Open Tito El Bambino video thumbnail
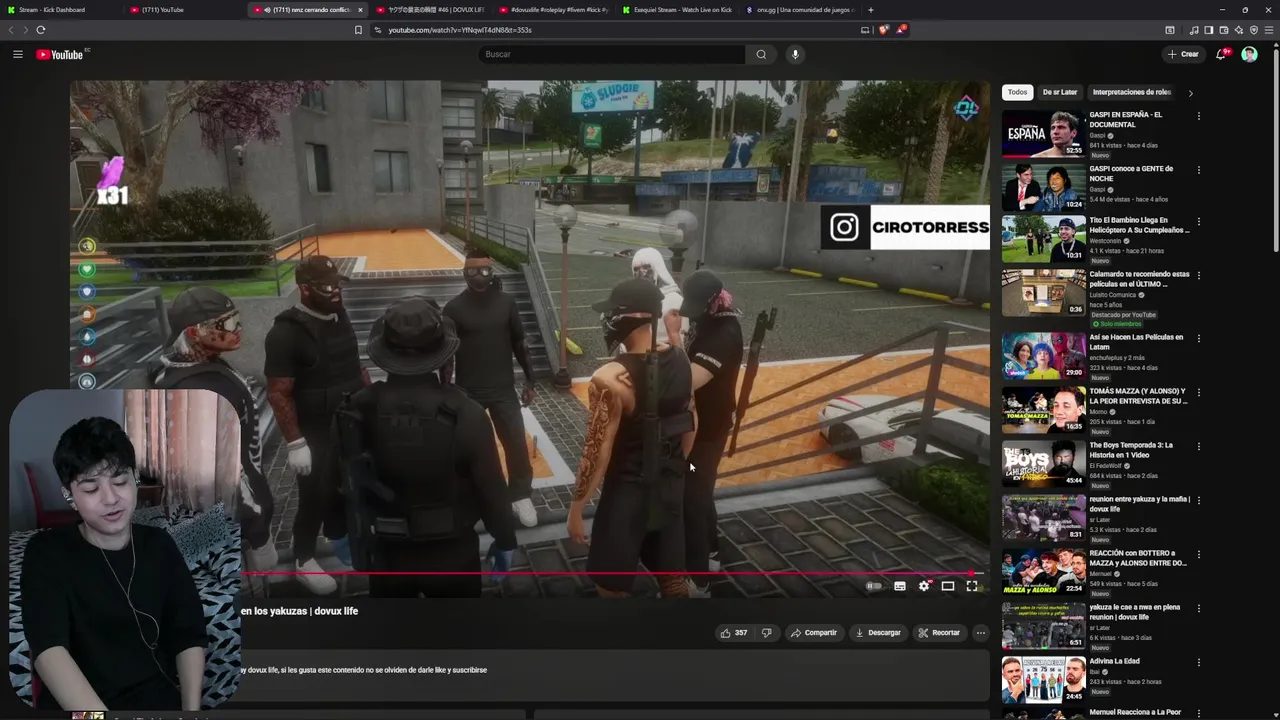The image size is (1280, 720). click(1043, 238)
